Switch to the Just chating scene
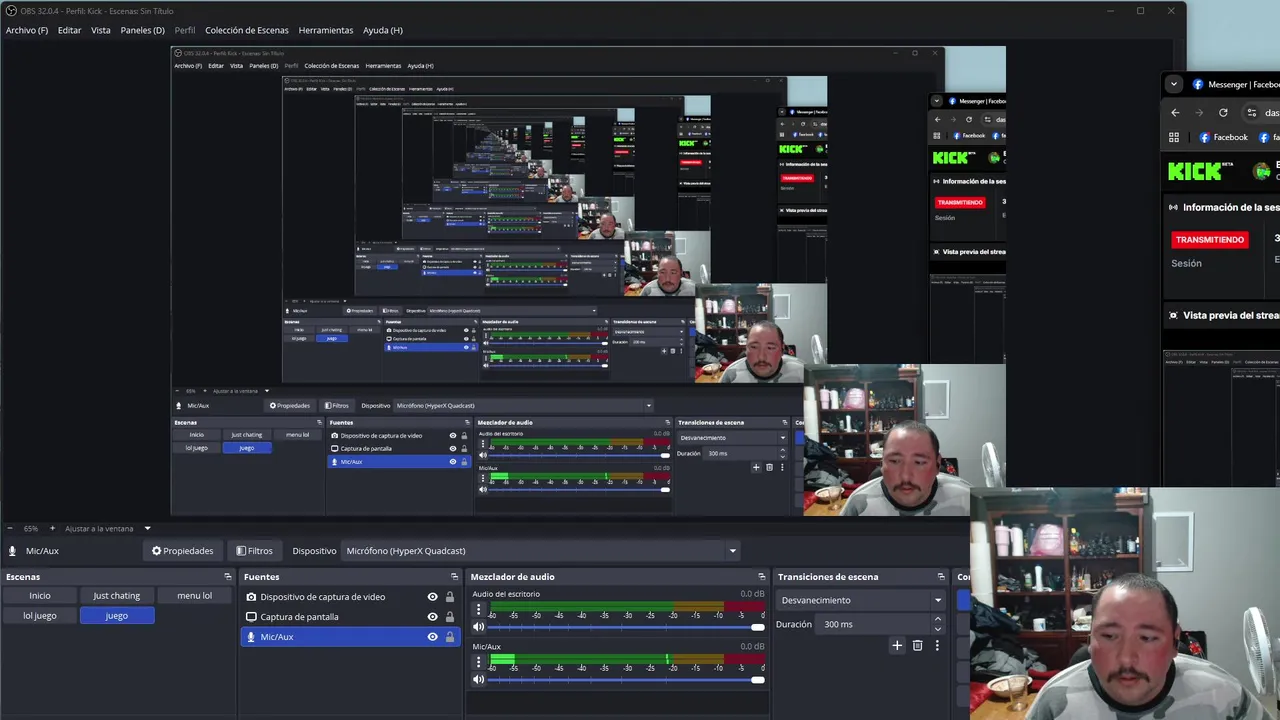The width and height of the screenshot is (1280, 720). (x=117, y=596)
